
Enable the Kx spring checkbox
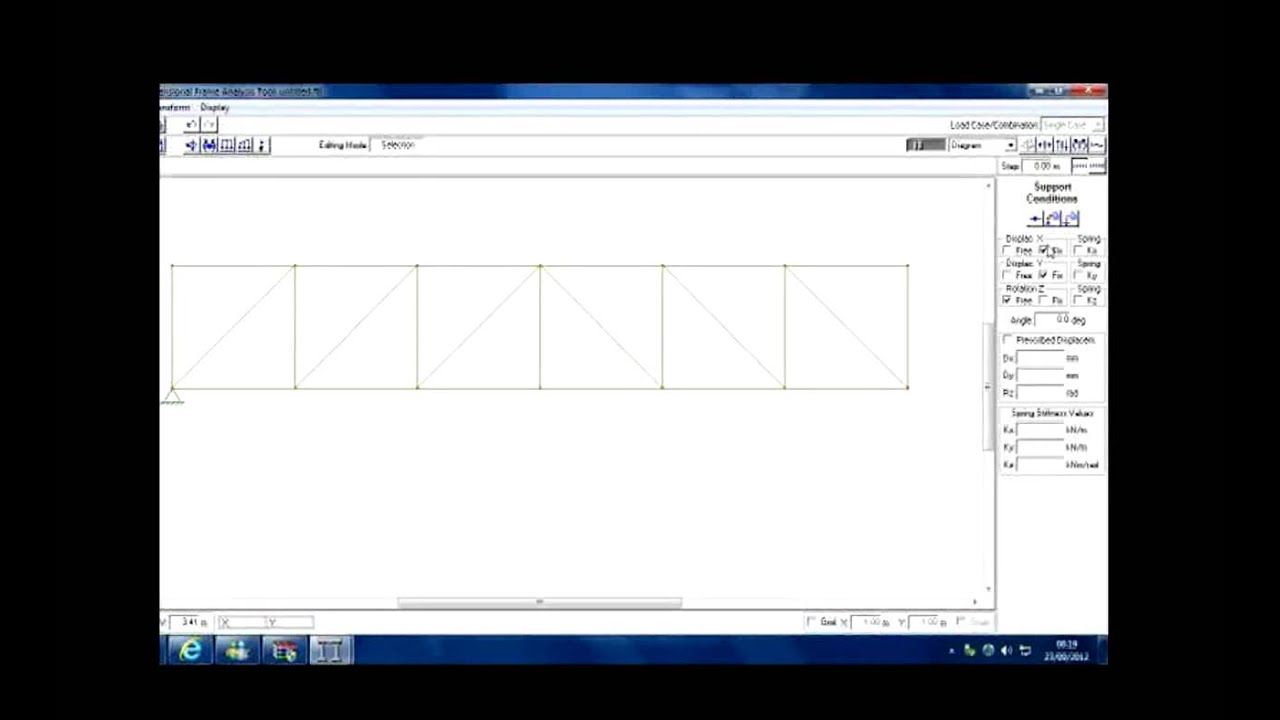click(x=1079, y=250)
